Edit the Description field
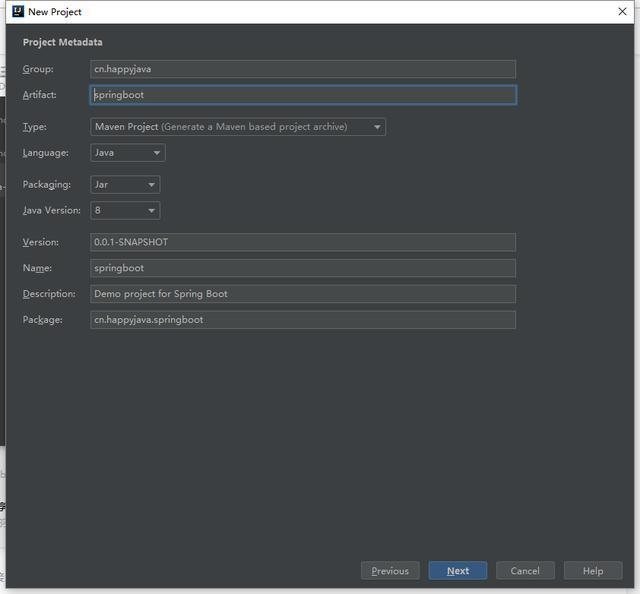The width and height of the screenshot is (640, 594). coord(303,294)
